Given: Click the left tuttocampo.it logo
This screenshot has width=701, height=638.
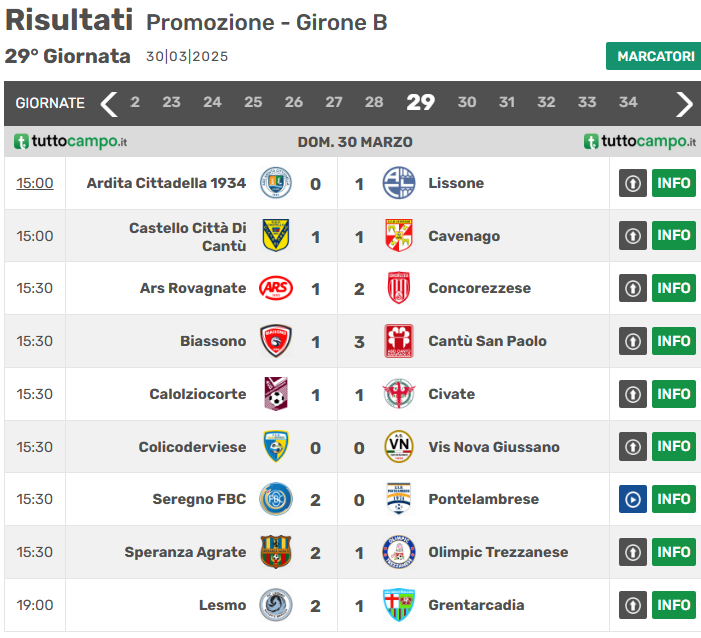Looking at the screenshot, I should click(70, 142).
